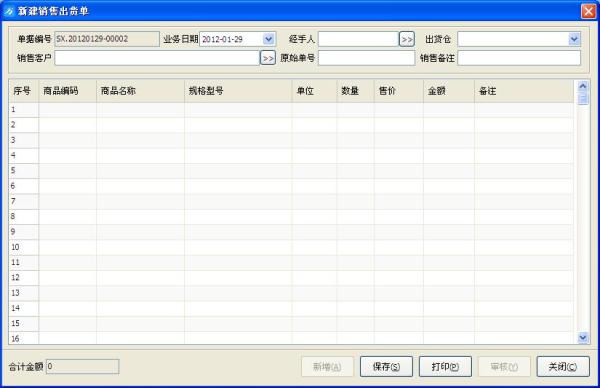
Task: Click the >> lookup button beside 经手人
Action: point(407,39)
